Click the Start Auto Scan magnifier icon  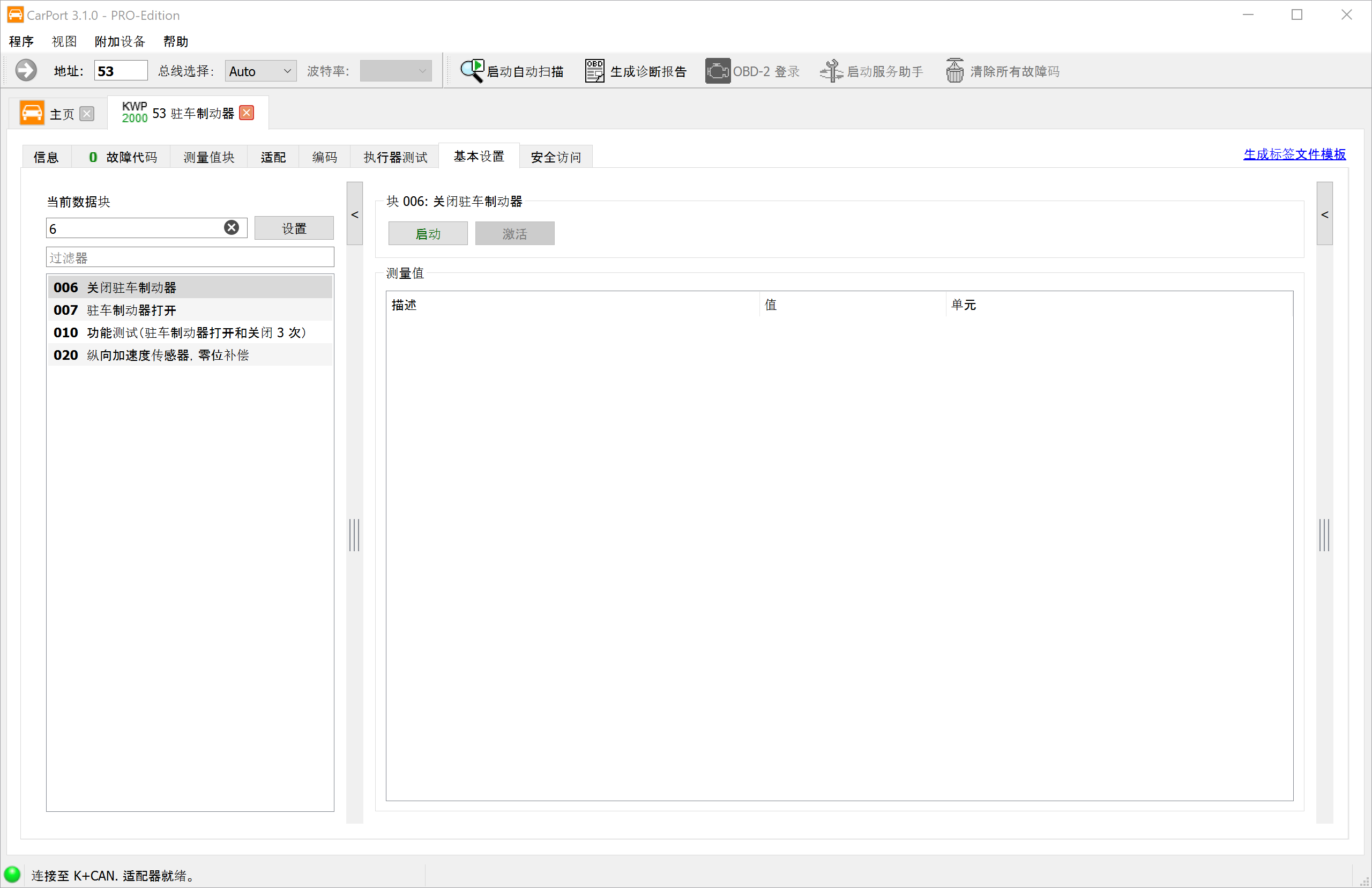point(472,70)
